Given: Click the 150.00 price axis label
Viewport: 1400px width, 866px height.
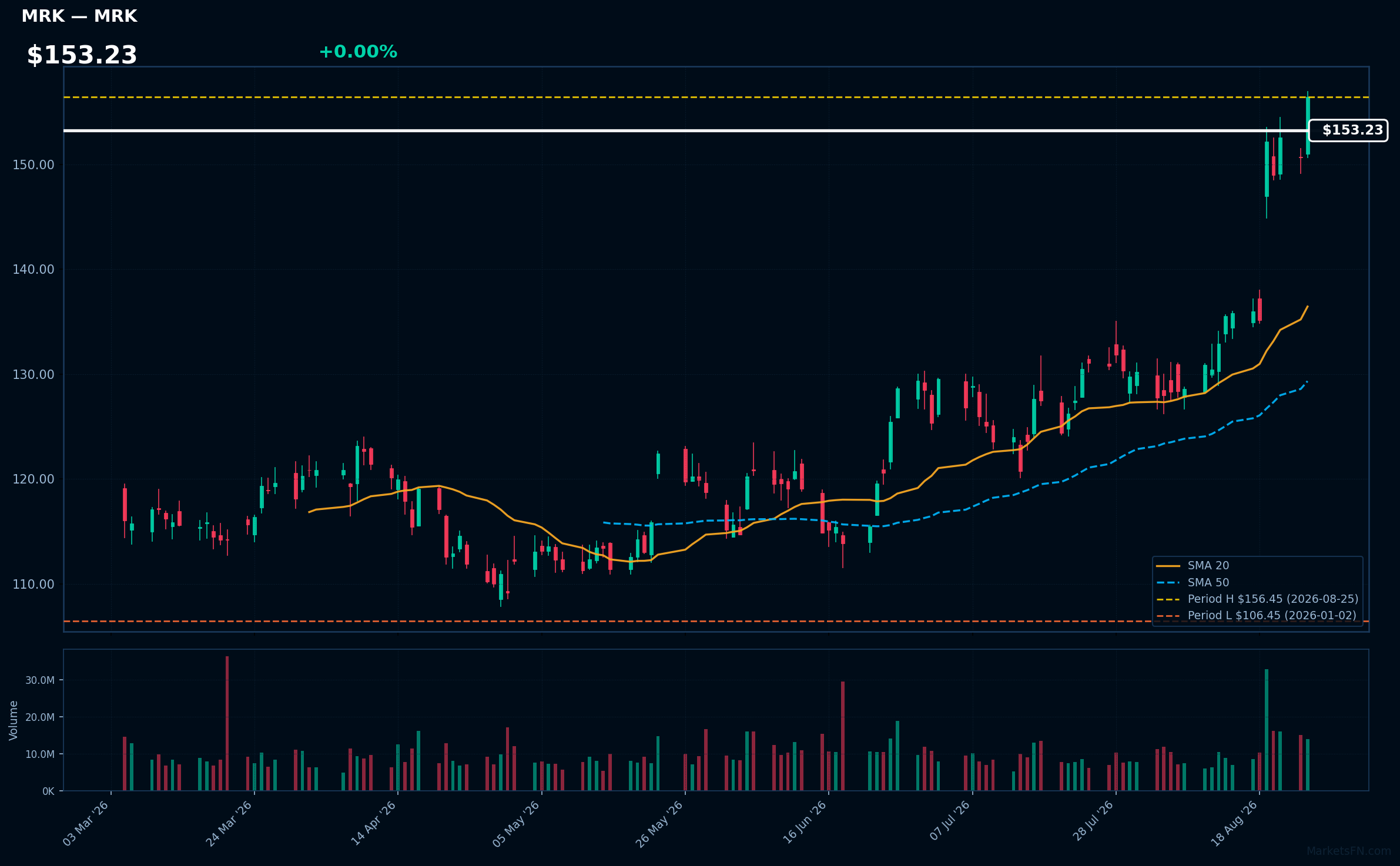Looking at the screenshot, I should (34, 165).
